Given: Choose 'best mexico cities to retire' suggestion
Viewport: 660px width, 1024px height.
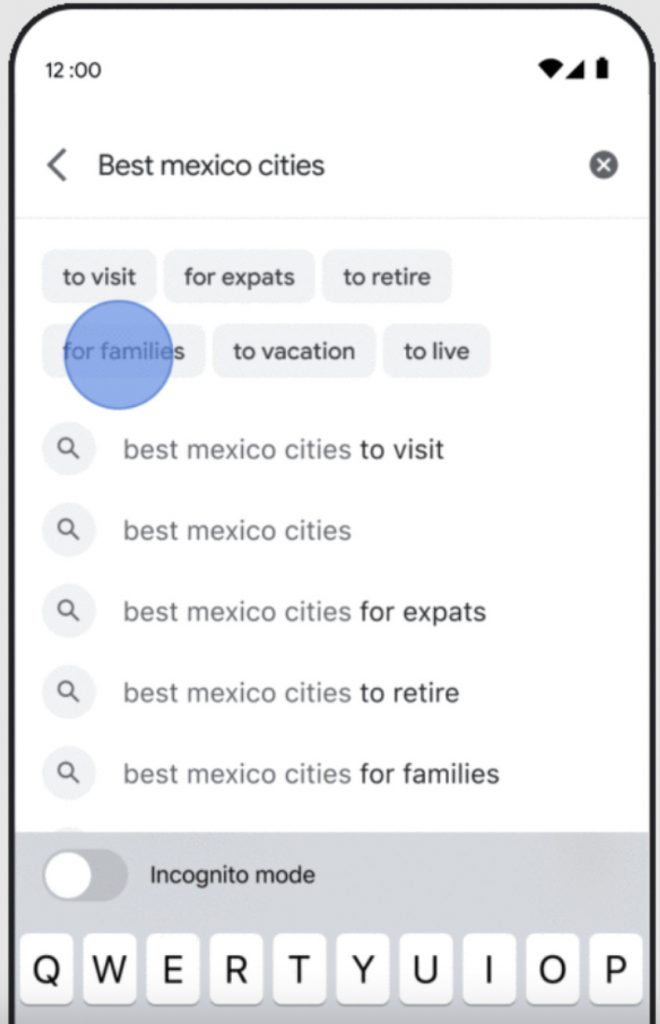Looking at the screenshot, I should pos(291,692).
